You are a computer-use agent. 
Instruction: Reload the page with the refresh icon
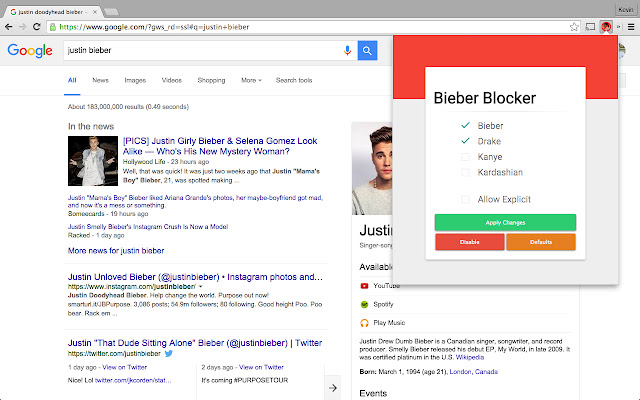coord(36,27)
